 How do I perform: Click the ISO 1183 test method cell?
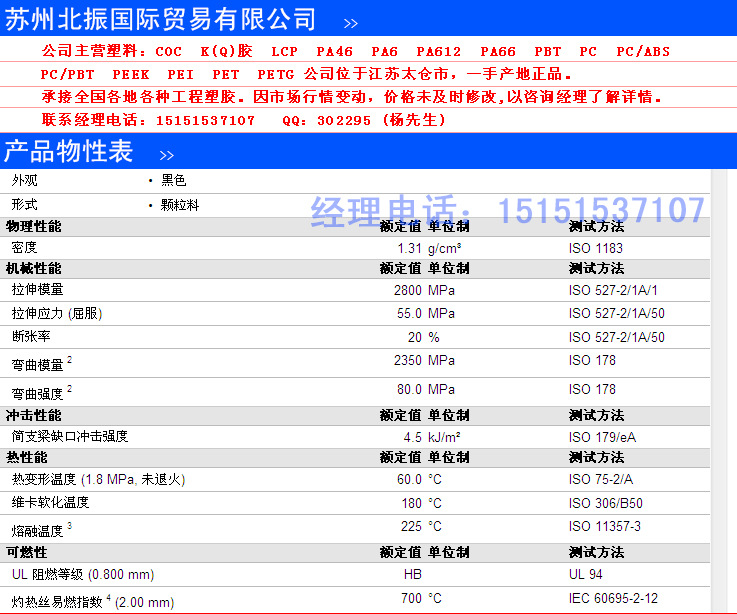click(x=595, y=248)
